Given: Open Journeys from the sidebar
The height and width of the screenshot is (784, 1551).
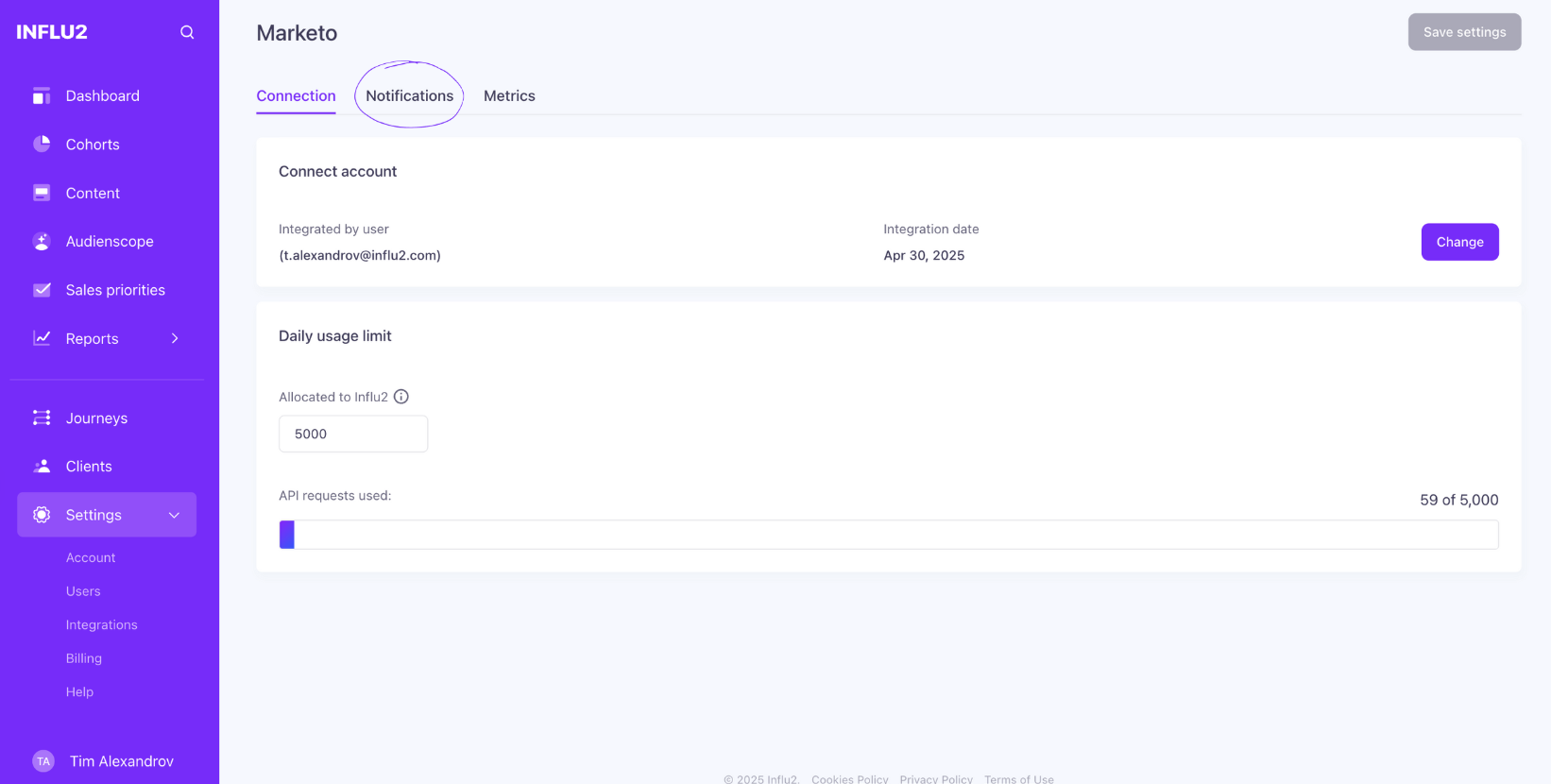Looking at the screenshot, I should click(96, 418).
